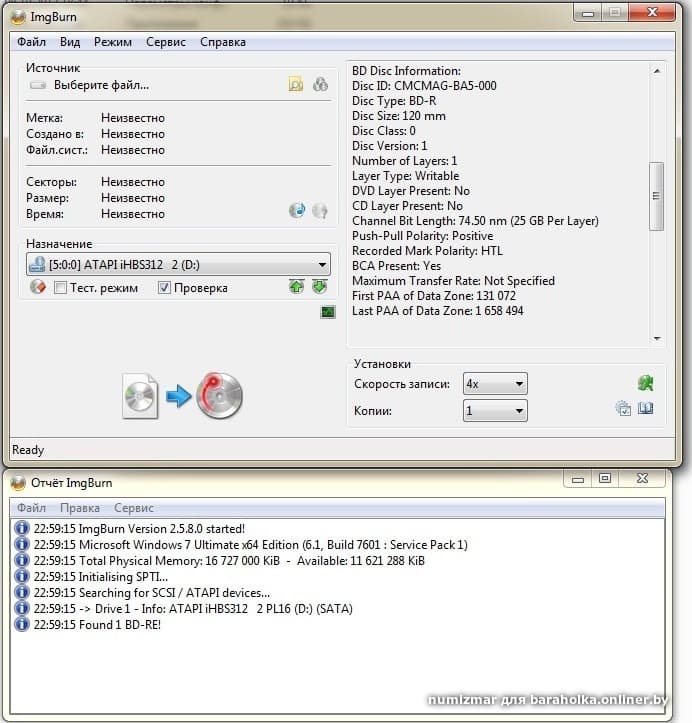
Task: Open the Сервис menu in ImgBurn main window
Action: pyautogui.click(x=166, y=42)
